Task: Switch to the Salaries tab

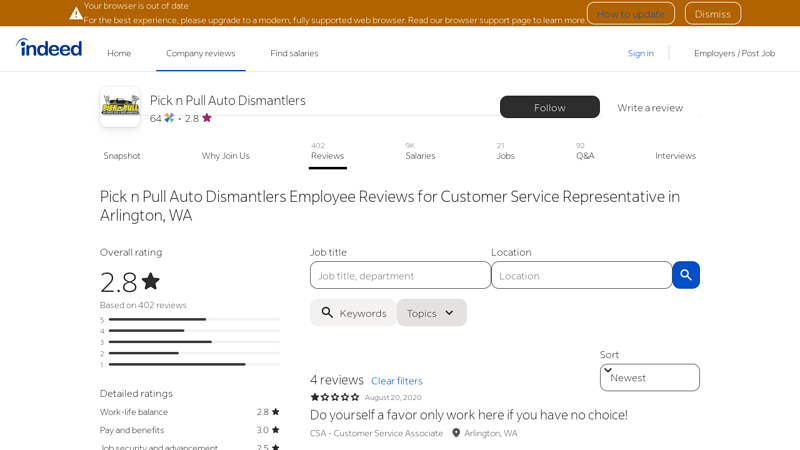Action: click(x=420, y=155)
